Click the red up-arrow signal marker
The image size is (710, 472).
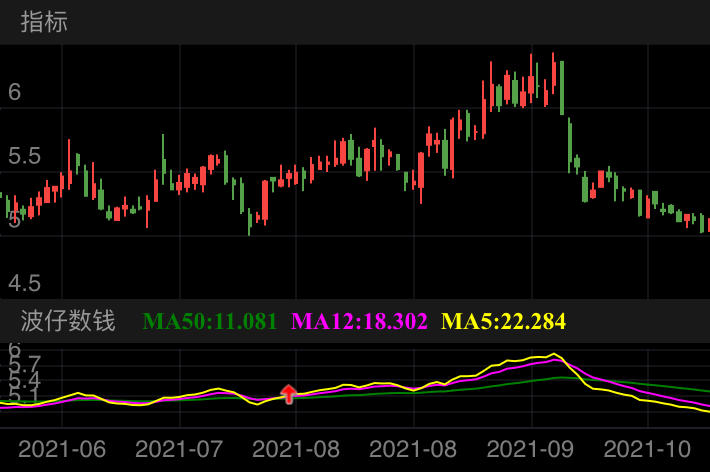(289, 394)
